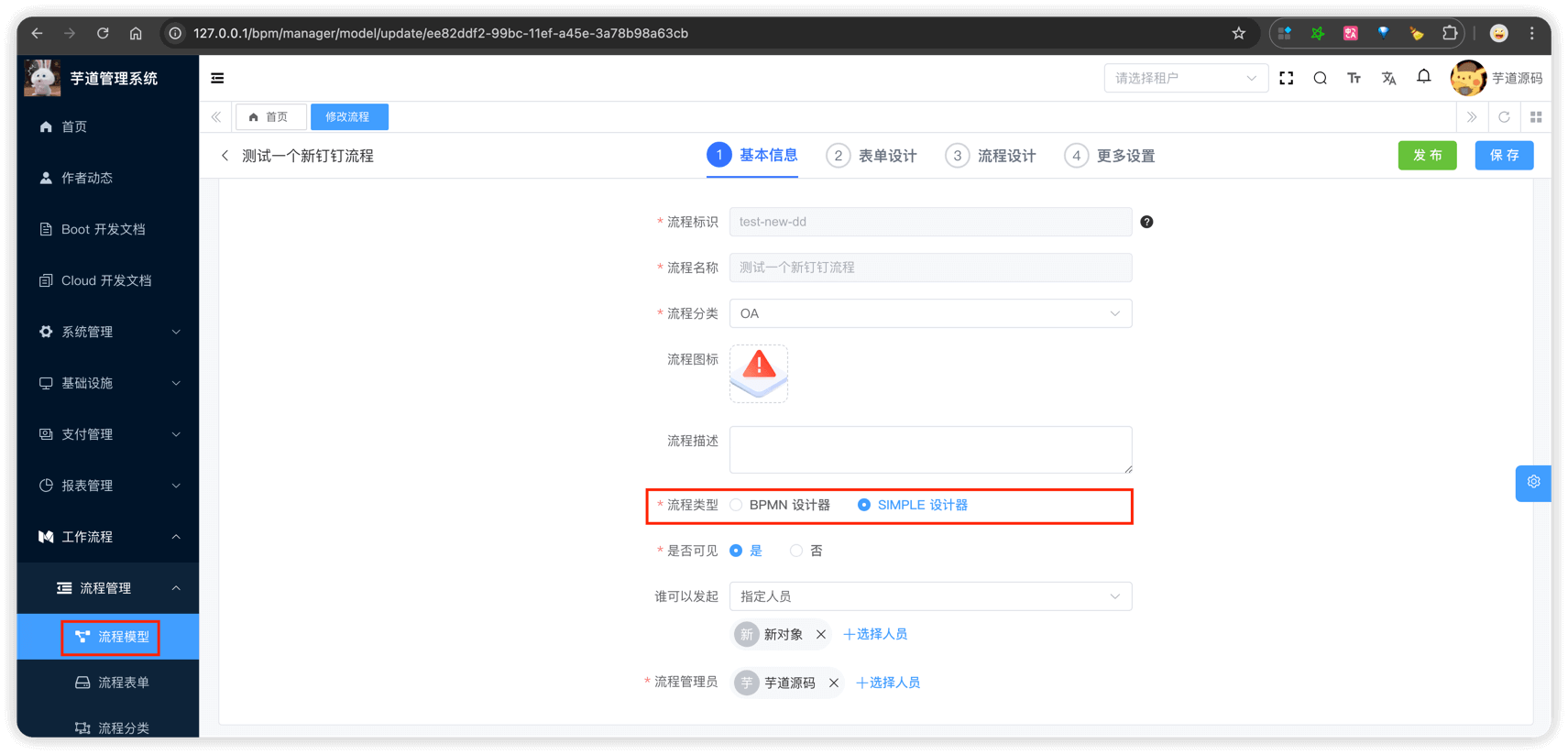
Task: Open tab grid options icon
Action: click(1536, 117)
